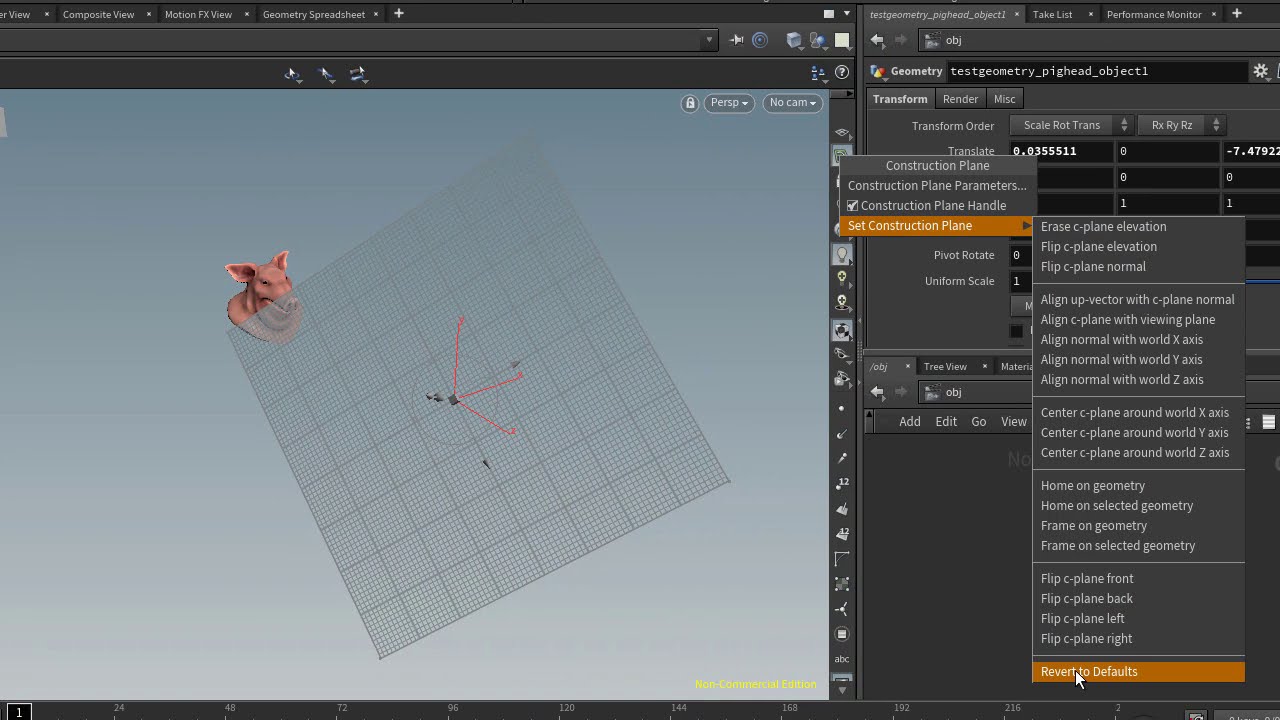This screenshot has width=1280, height=720.
Task: Click the pale square background icon
Action: [843, 40]
